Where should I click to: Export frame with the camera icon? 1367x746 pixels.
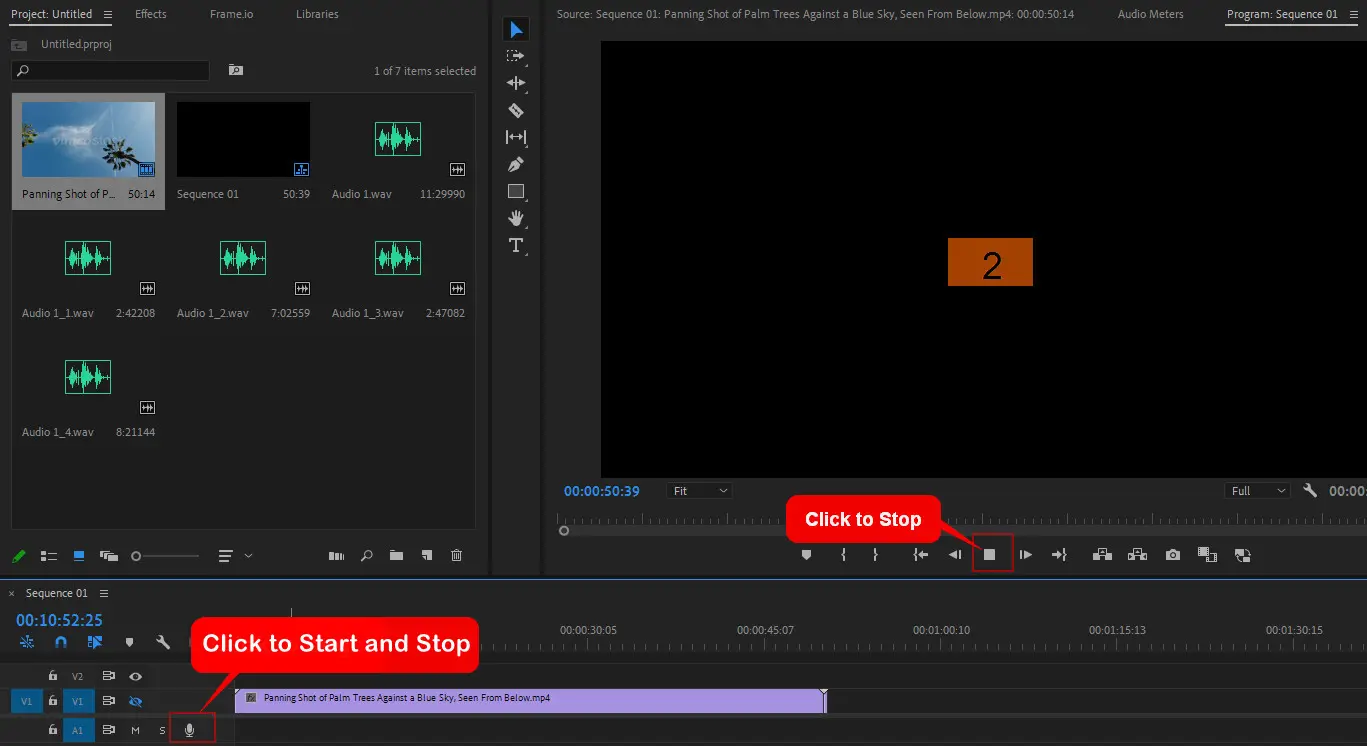click(x=1172, y=554)
